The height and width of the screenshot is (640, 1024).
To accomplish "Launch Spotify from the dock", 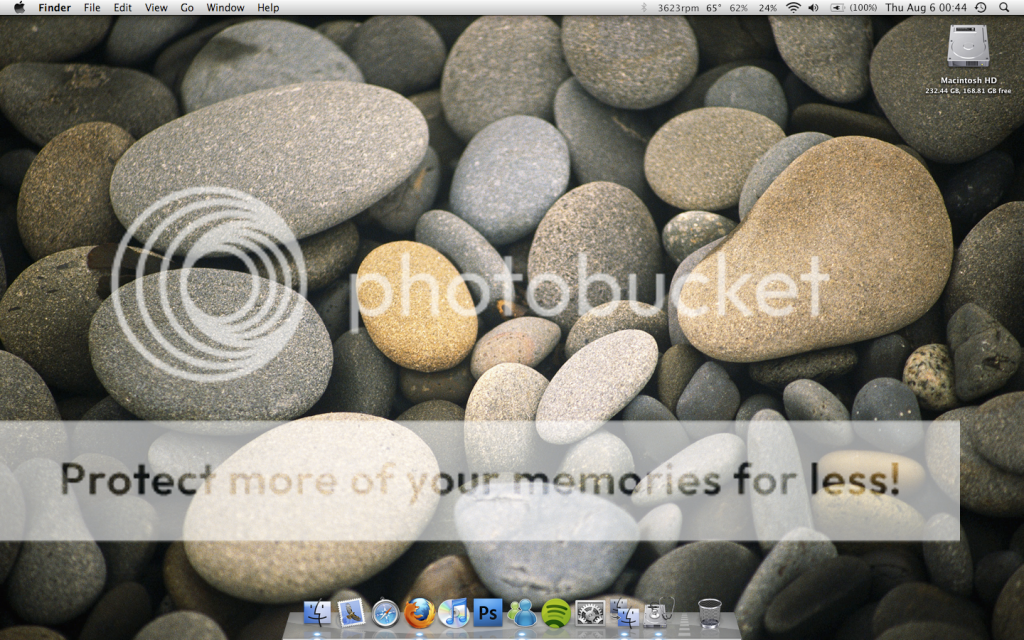I will point(556,611).
